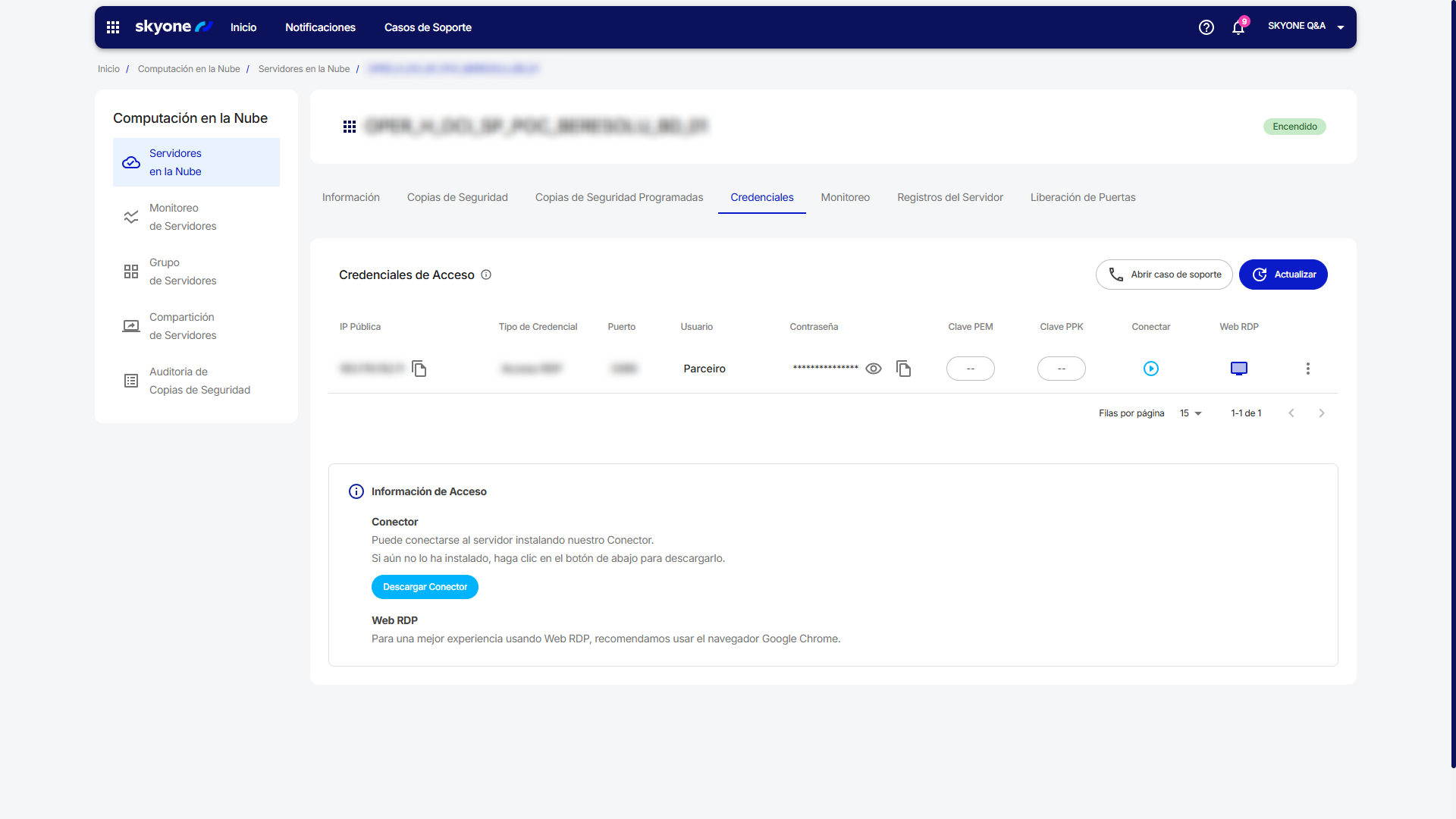
Task: Open the row's three-dot options menu
Action: click(x=1307, y=369)
